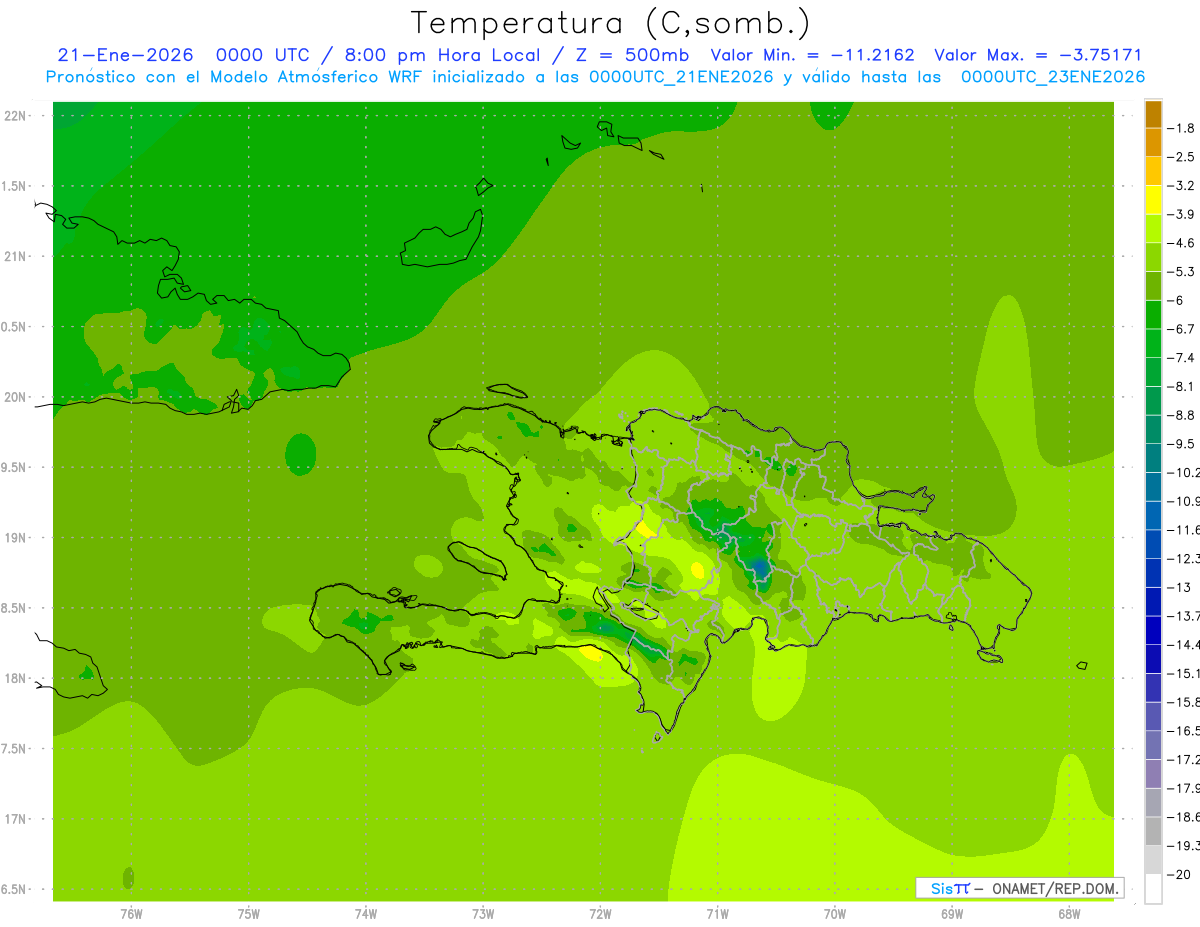Image resolution: width=1200 pixels, height=927 pixels.
Task: Select the 'Z = 500mb' level label
Action: point(632,55)
